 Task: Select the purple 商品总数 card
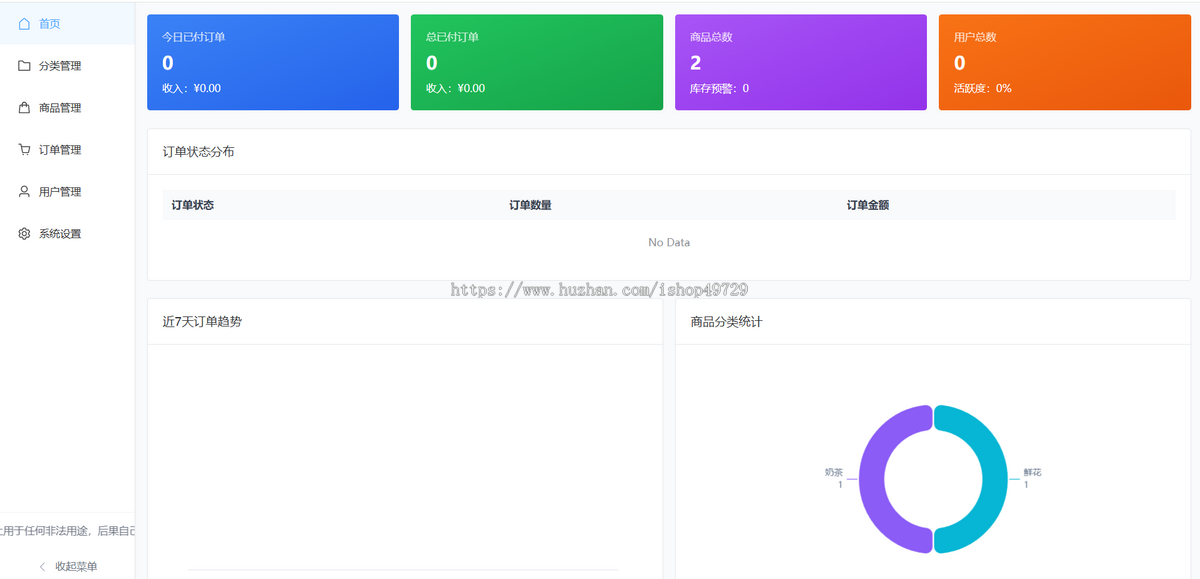pos(801,62)
